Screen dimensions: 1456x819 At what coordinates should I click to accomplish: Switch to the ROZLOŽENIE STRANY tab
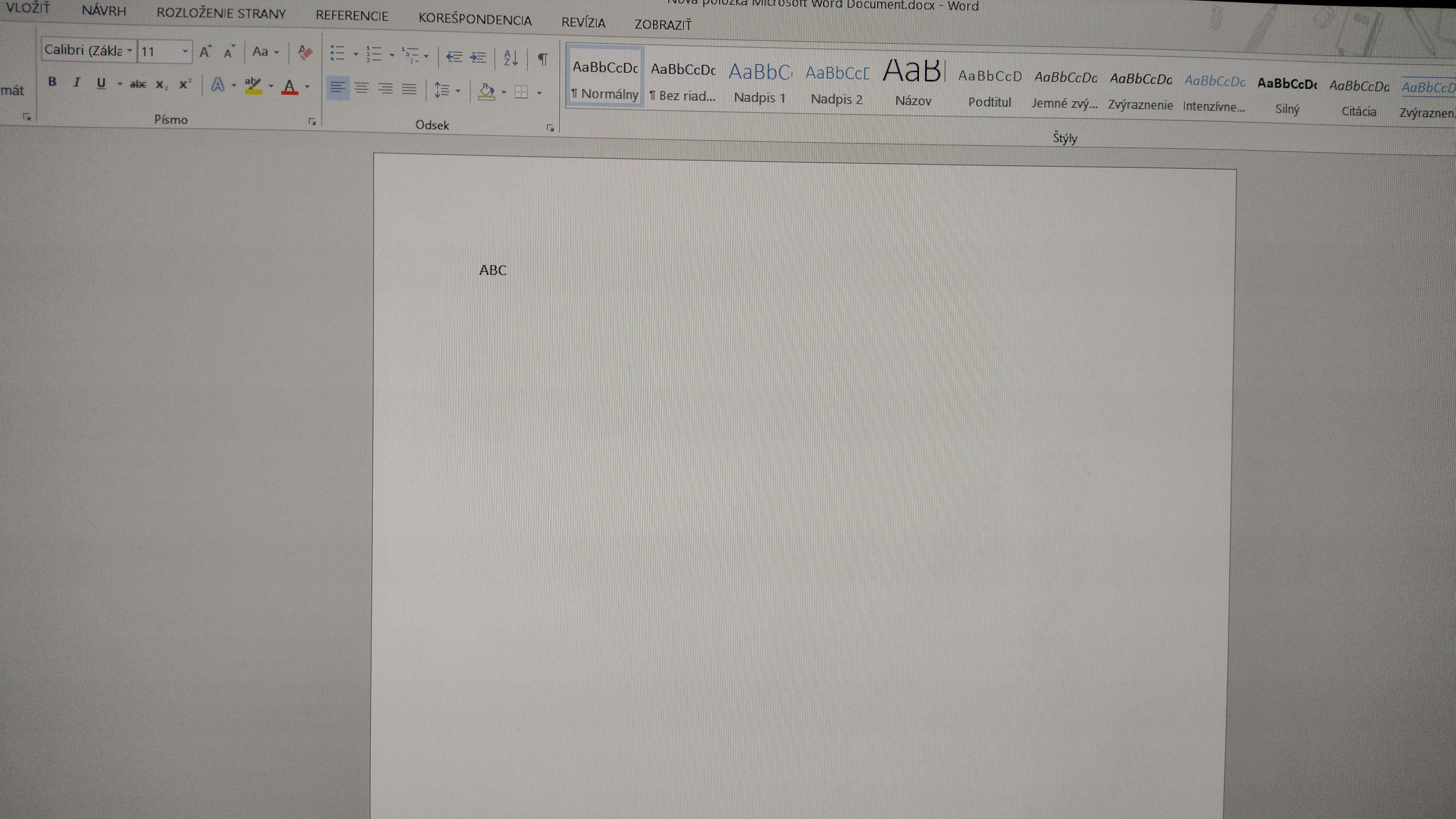(221, 13)
